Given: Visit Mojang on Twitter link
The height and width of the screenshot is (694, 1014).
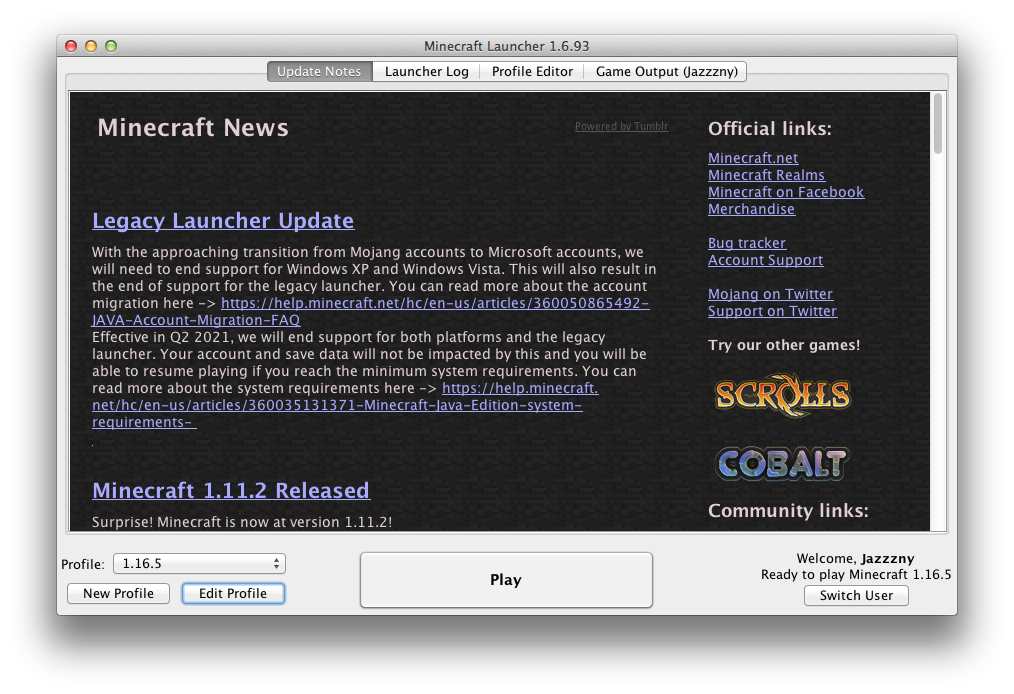Looking at the screenshot, I should click(x=770, y=294).
